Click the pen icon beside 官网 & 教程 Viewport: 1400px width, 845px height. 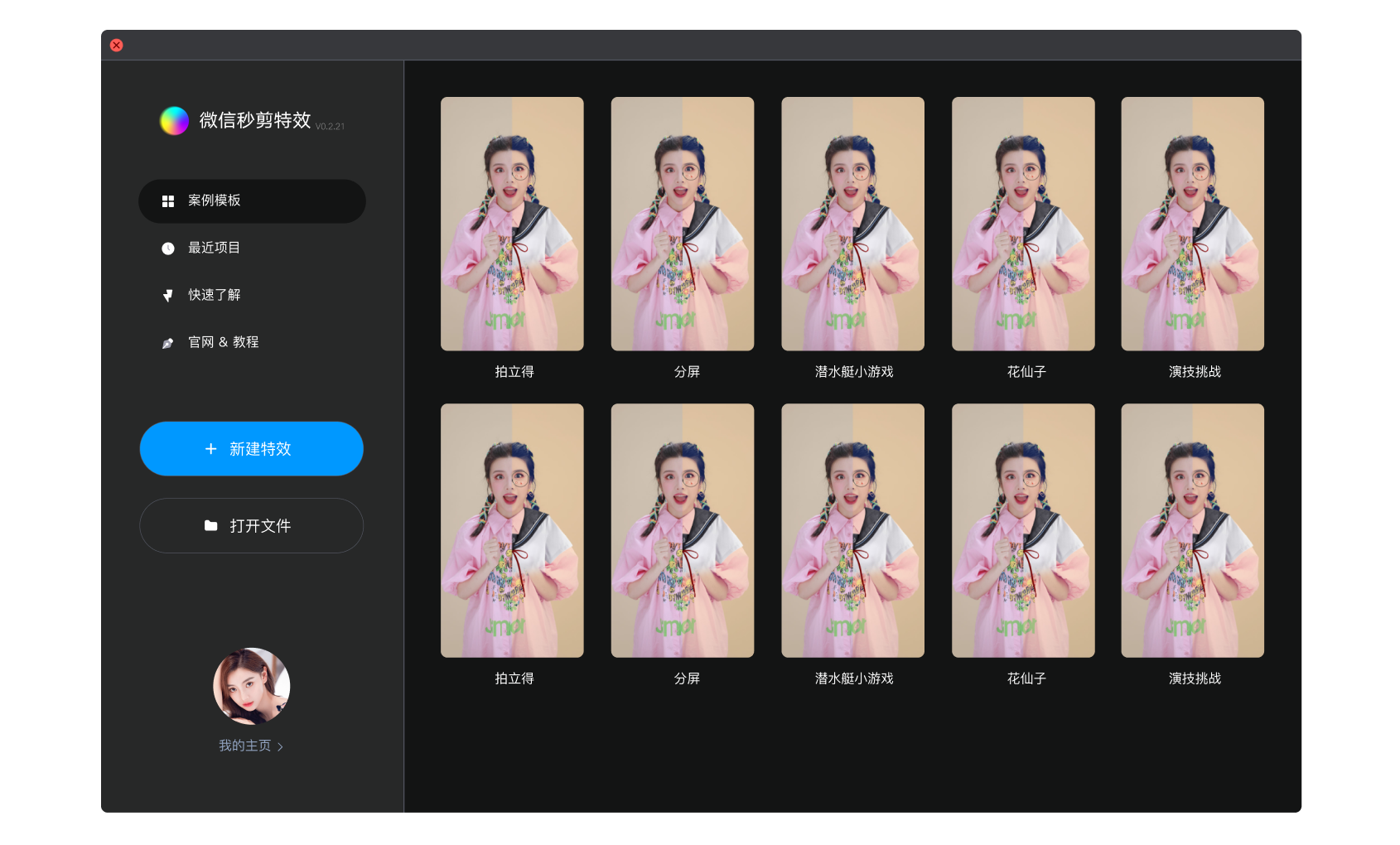coord(168,343)
